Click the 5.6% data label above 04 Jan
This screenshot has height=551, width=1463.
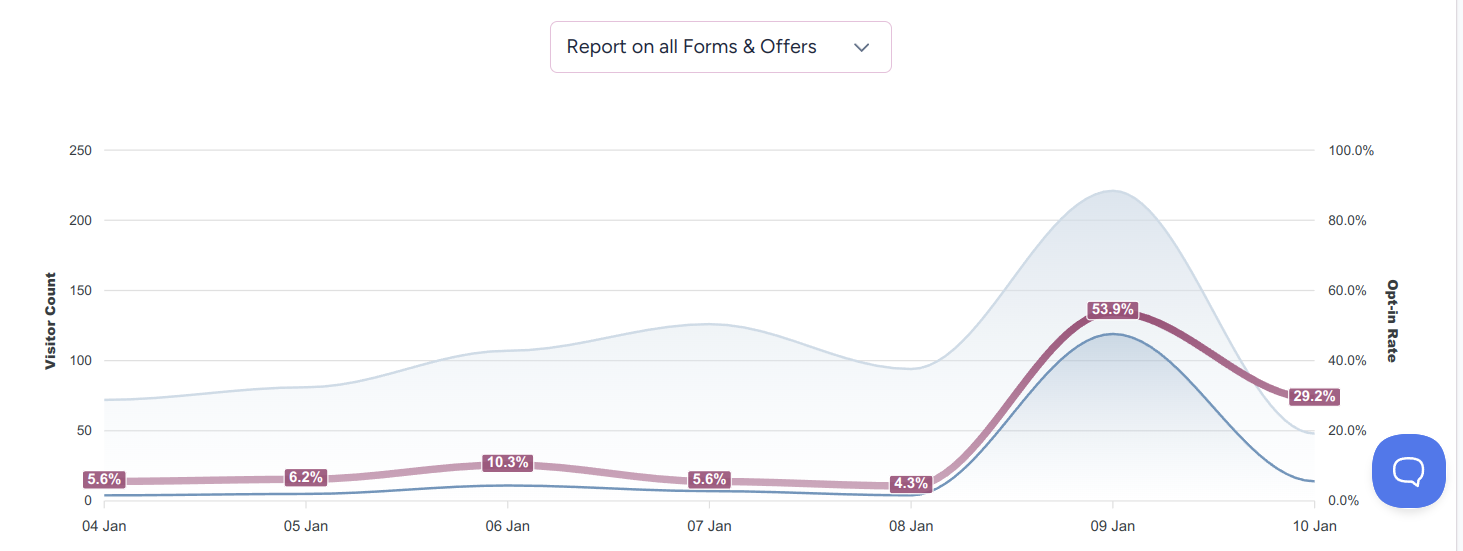point(104,480)
